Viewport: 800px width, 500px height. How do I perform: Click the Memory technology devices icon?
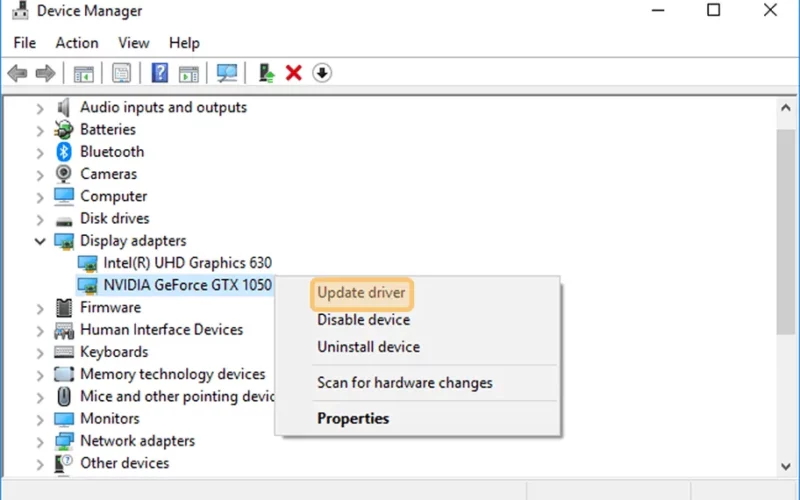[x=64, y=374]
